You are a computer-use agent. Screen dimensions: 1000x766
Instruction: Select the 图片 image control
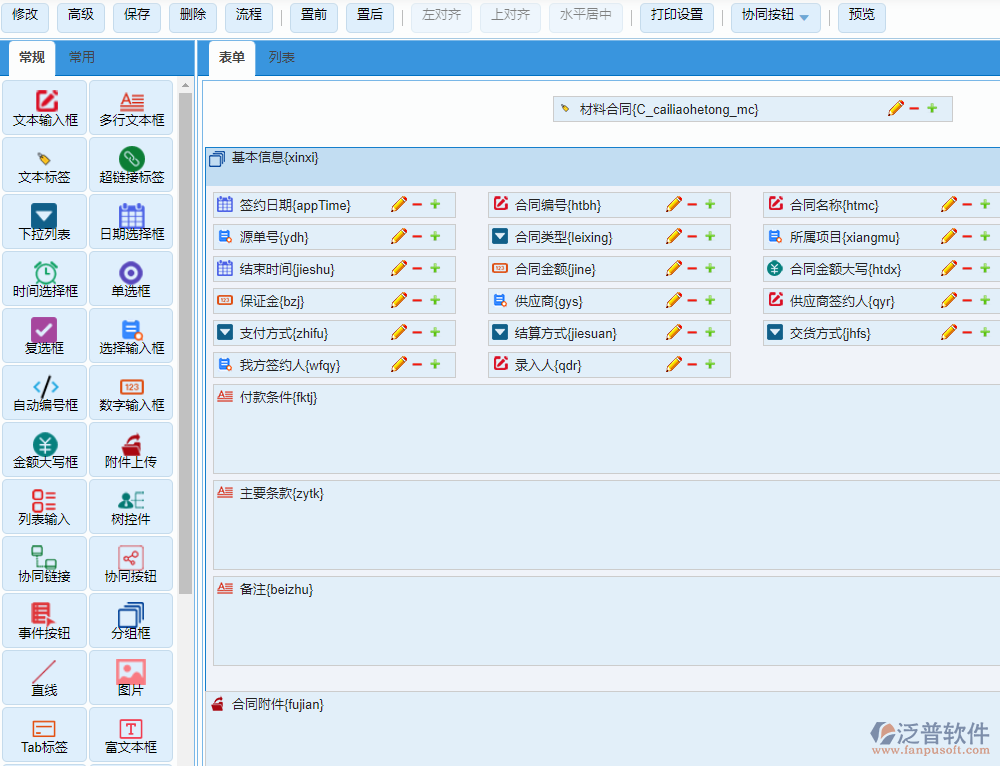coord(131,678)
